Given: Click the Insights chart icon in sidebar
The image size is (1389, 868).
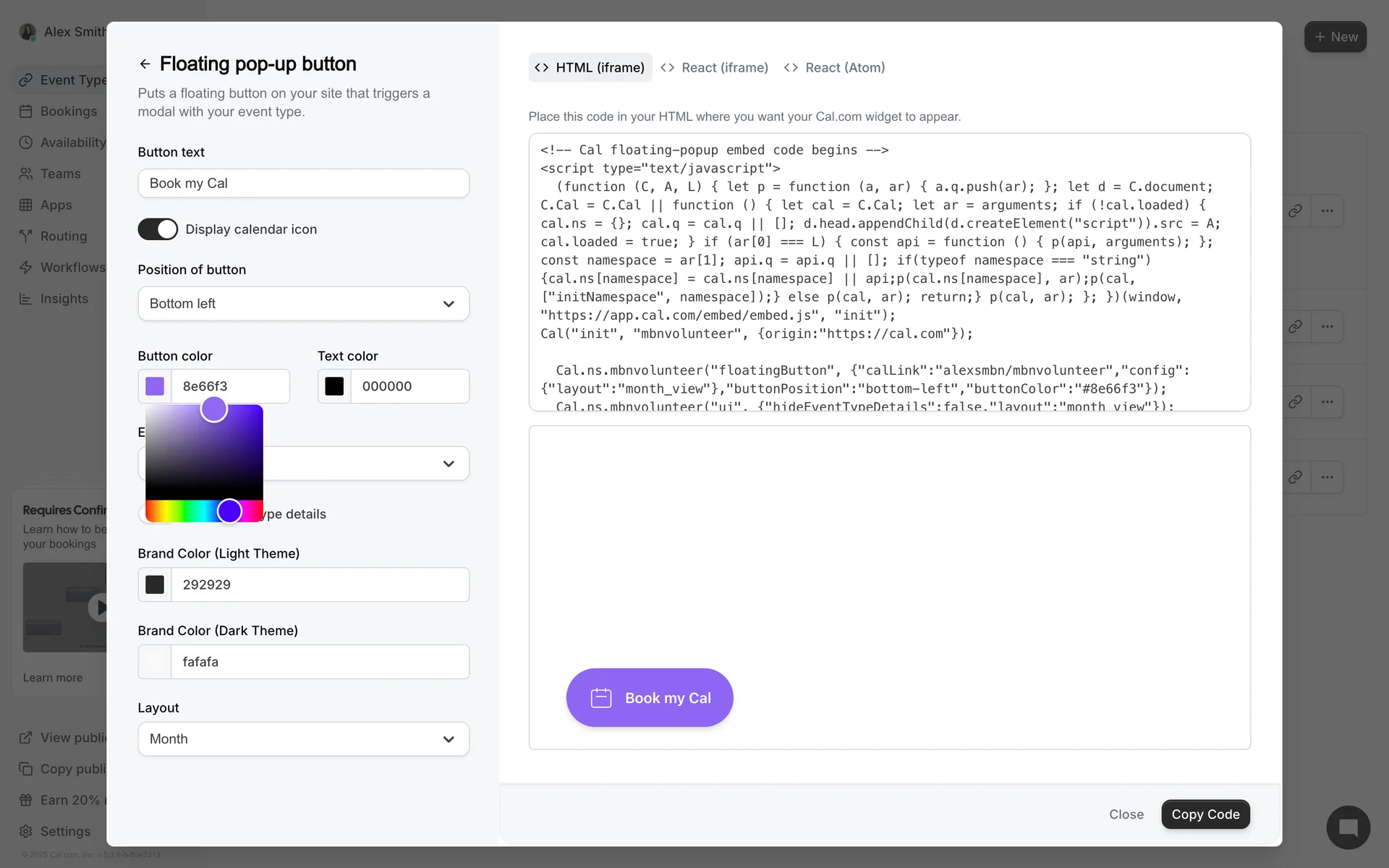Looking at the screenshot, I should point(26,299).
